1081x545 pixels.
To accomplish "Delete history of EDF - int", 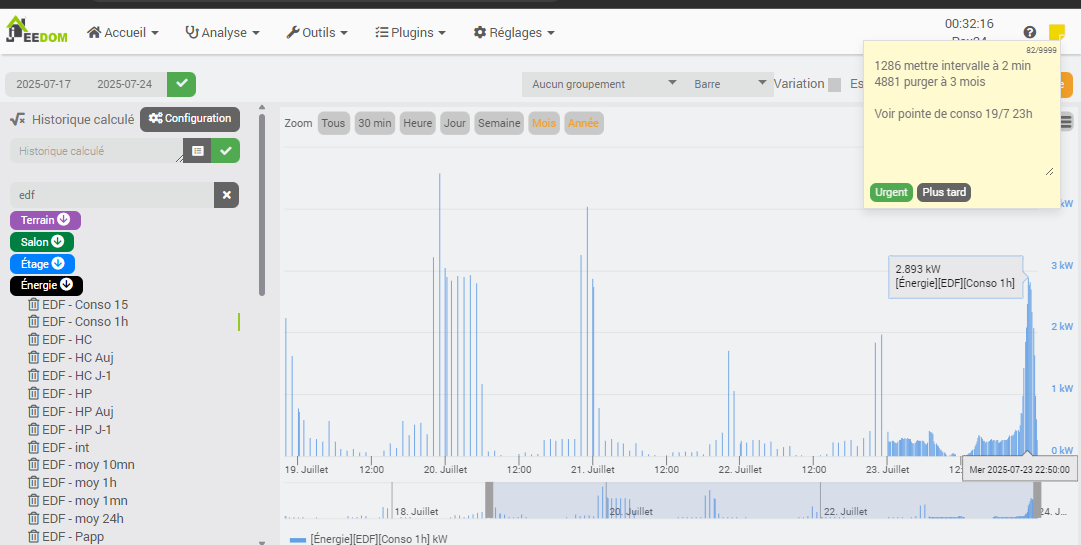I will pos(33,446).
